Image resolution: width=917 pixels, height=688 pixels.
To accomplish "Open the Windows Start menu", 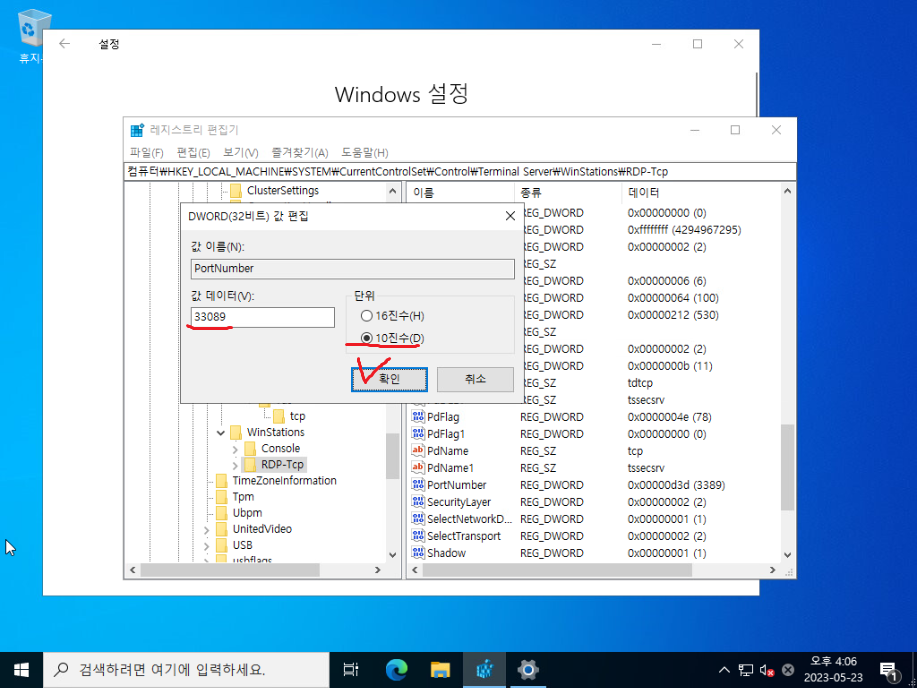I will pyautogui.click(x=22, y=670).
